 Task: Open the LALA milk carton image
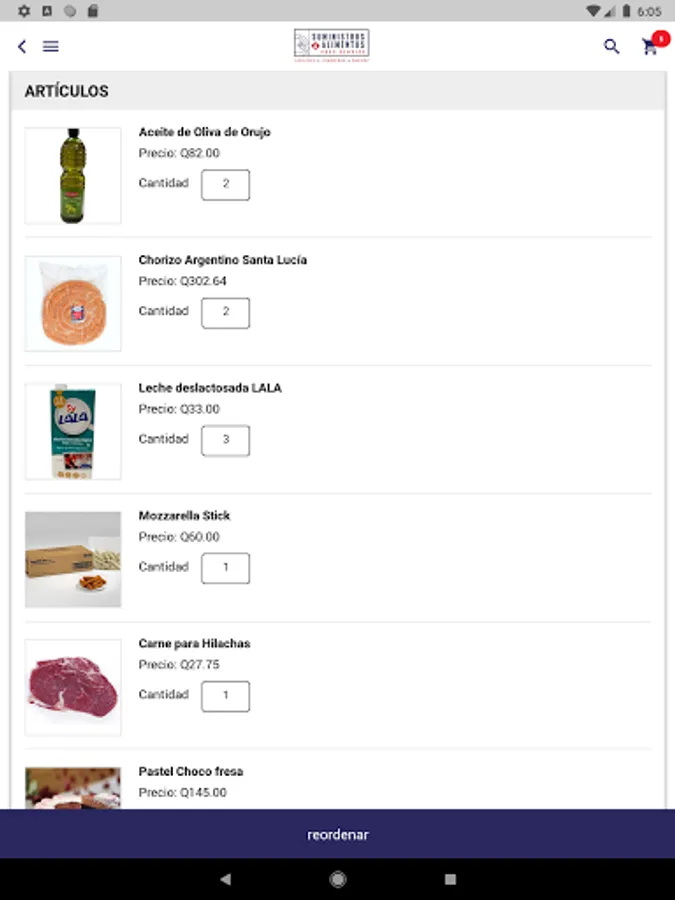click(x=73, y=432)
